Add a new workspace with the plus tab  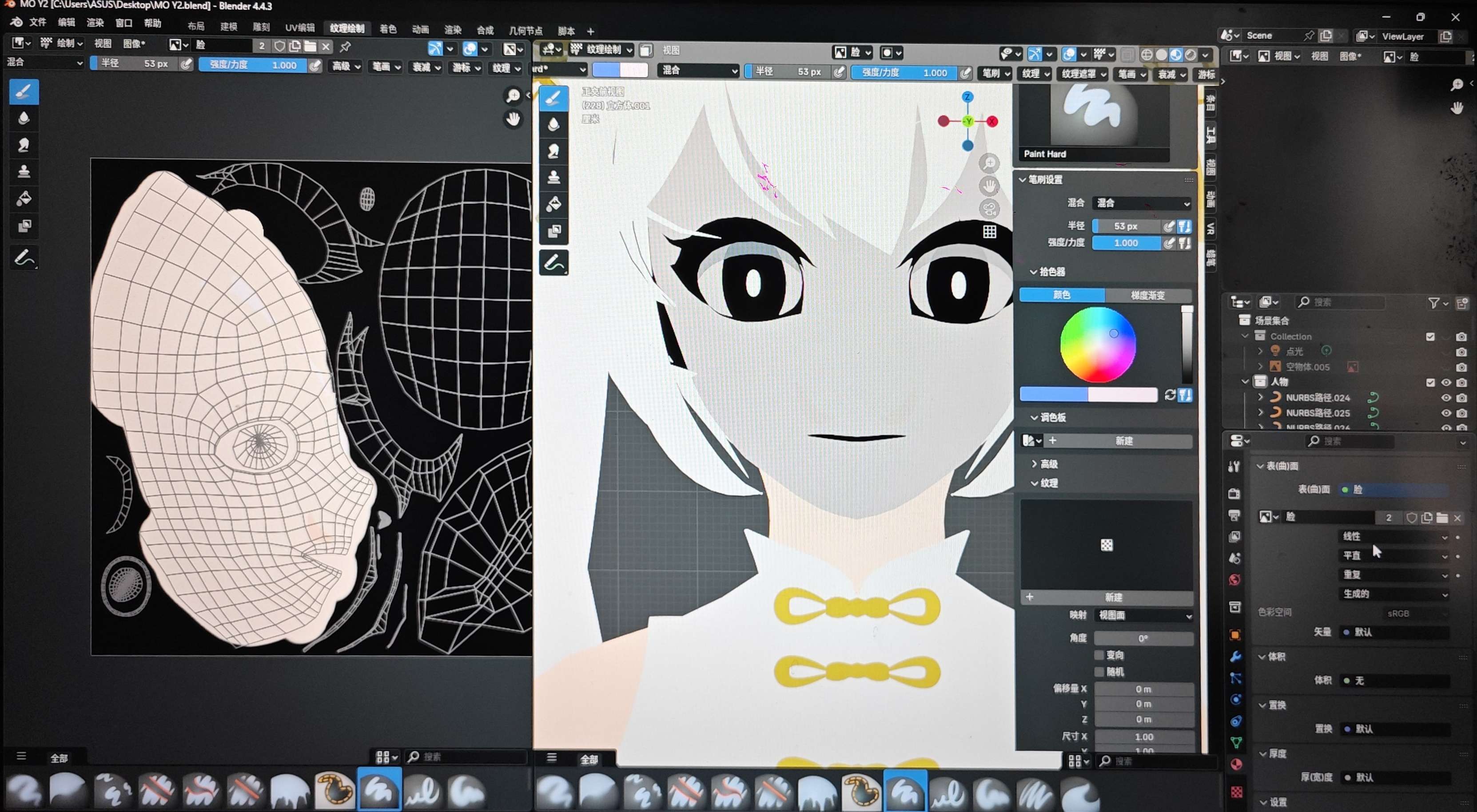click(590, 32)
